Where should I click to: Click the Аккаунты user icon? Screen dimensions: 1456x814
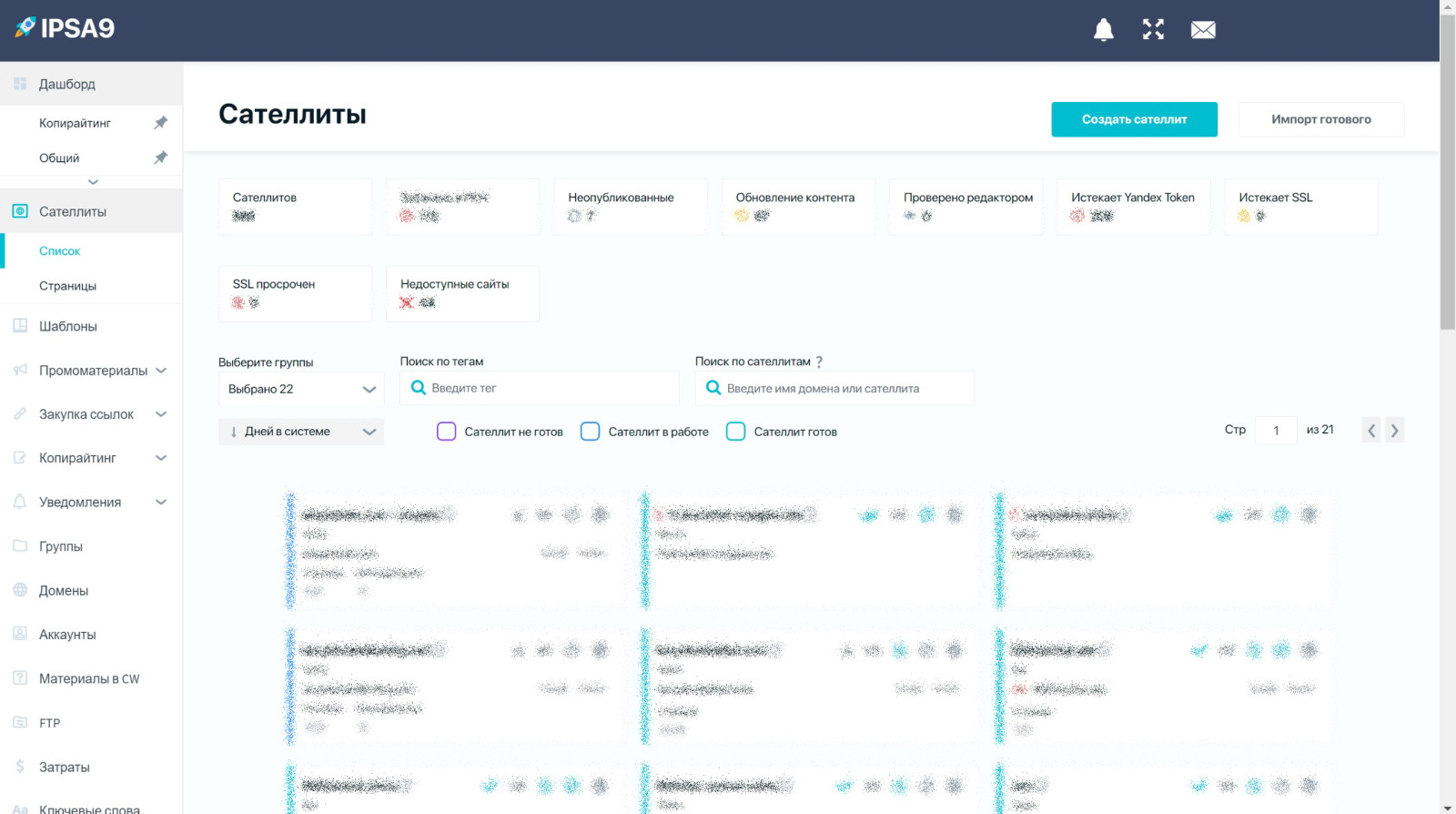(20, 634)
